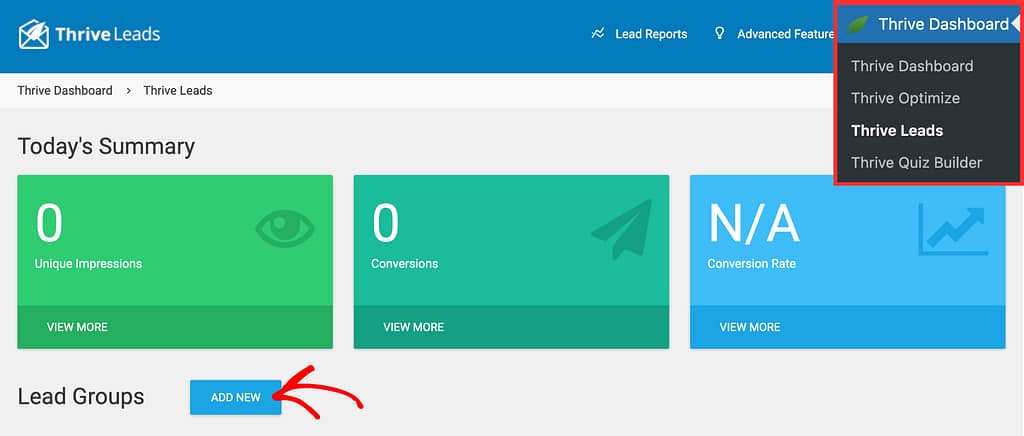This screenshot has width=1024, height=436.
Task: Click the N/A conversion rate value
Action: [x=754, y=223]
